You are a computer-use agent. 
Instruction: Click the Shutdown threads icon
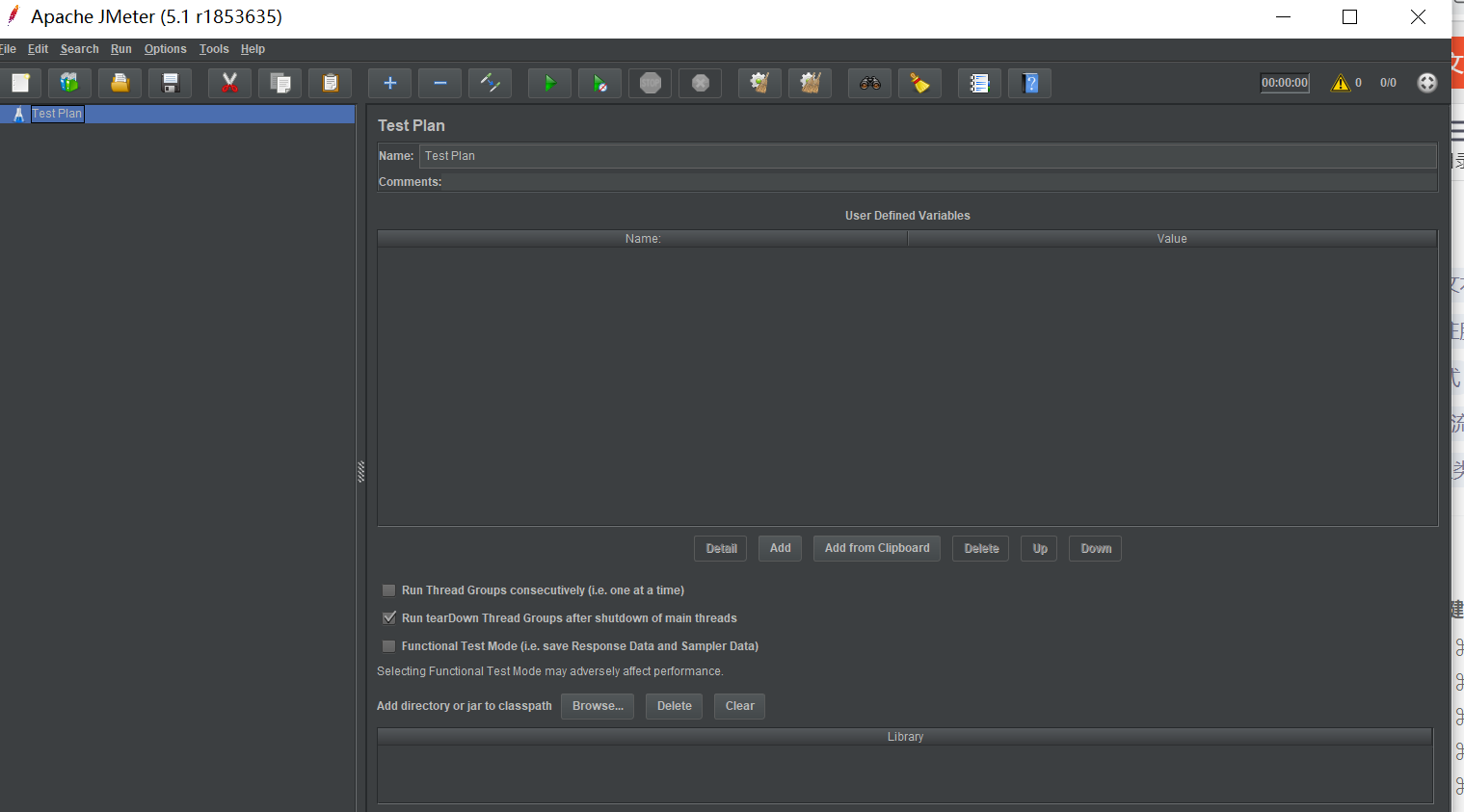[700, 83]
